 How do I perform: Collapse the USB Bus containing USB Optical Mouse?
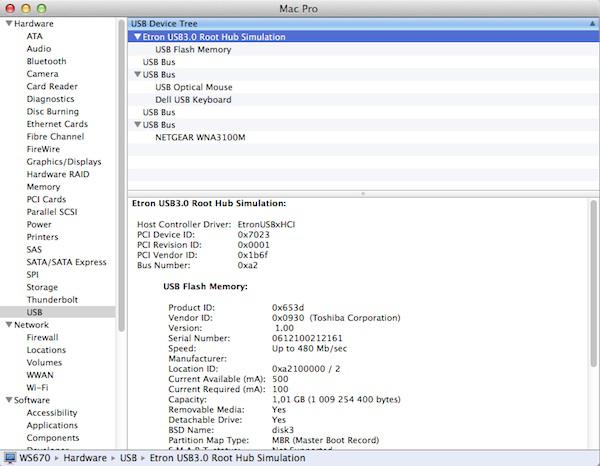(138, 74)
